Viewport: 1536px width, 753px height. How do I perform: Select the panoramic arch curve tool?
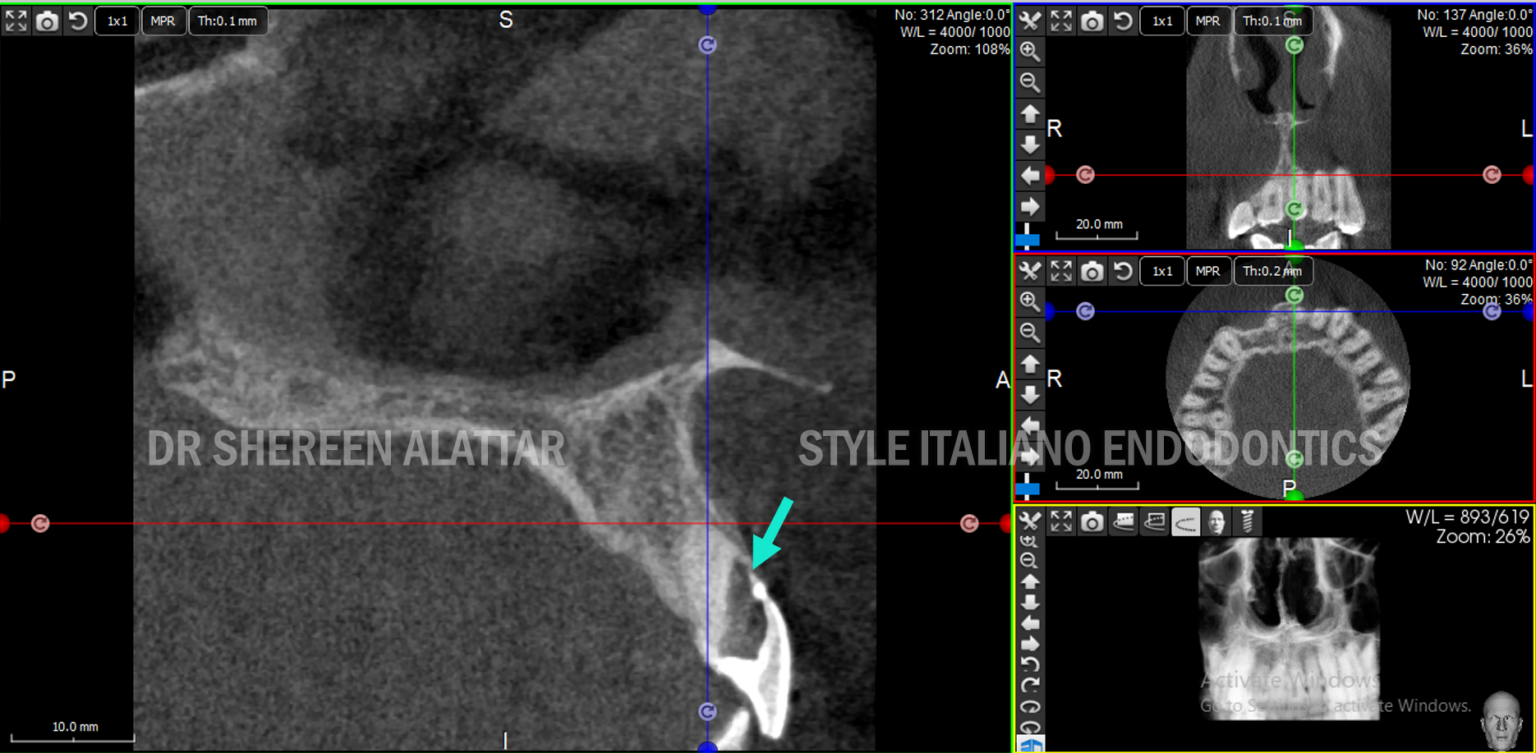pos(1185,521)
